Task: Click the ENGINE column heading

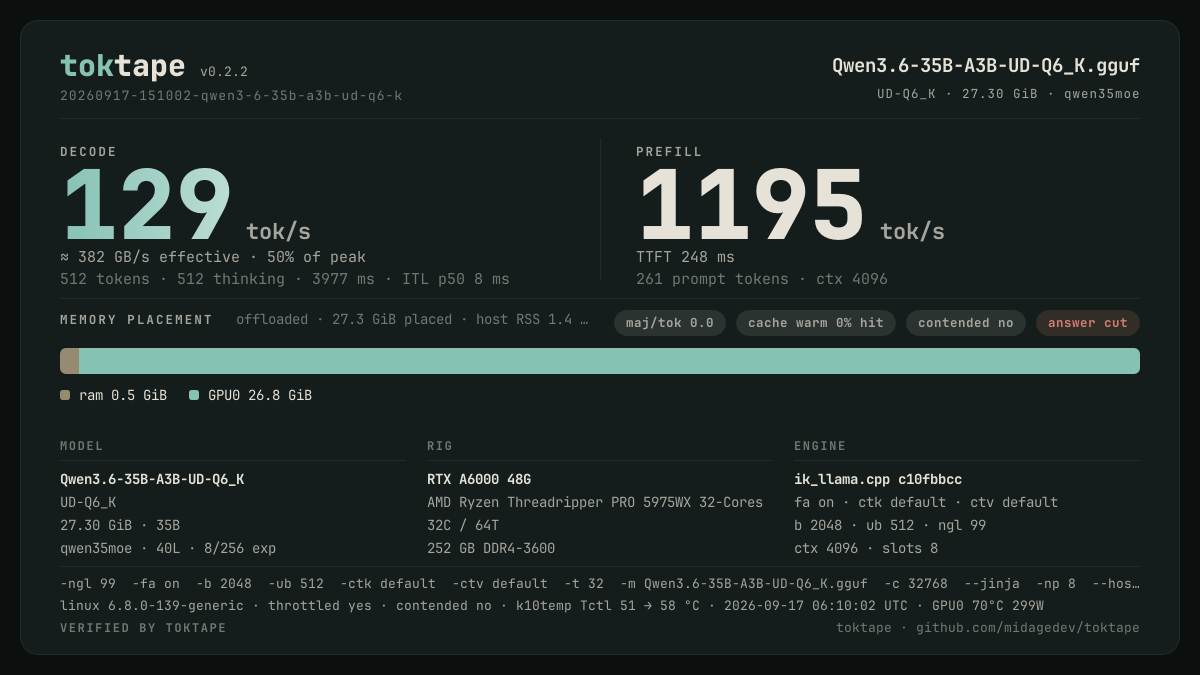Action: pos(820,446)
